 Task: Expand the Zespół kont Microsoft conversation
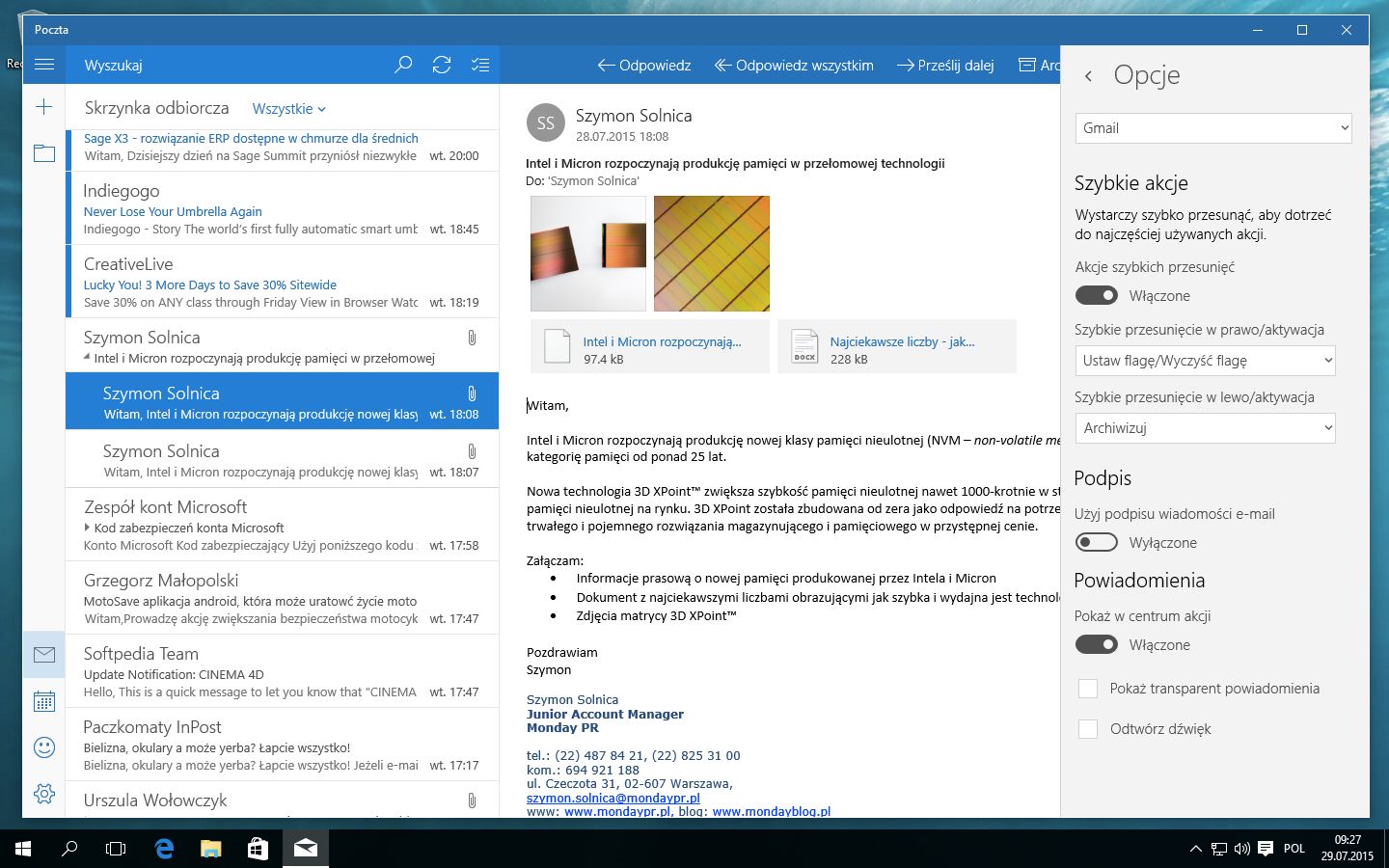pos(88,528)
